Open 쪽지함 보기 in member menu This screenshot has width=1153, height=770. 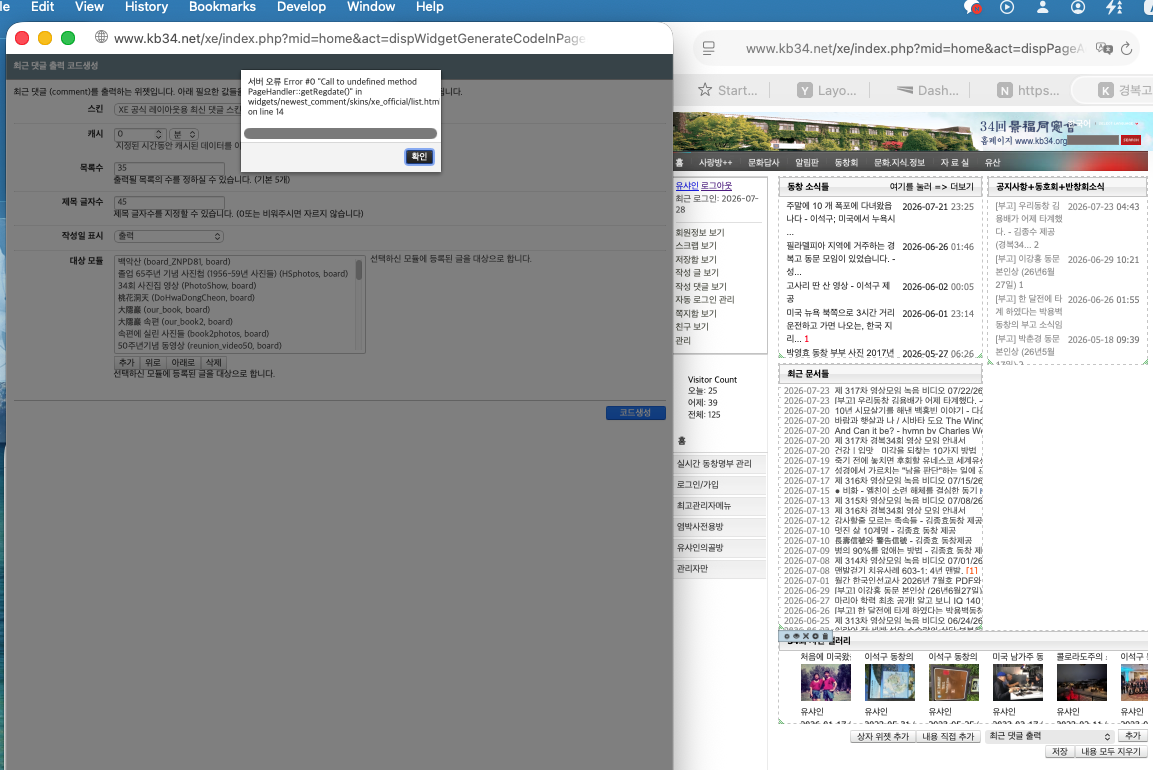696,313
